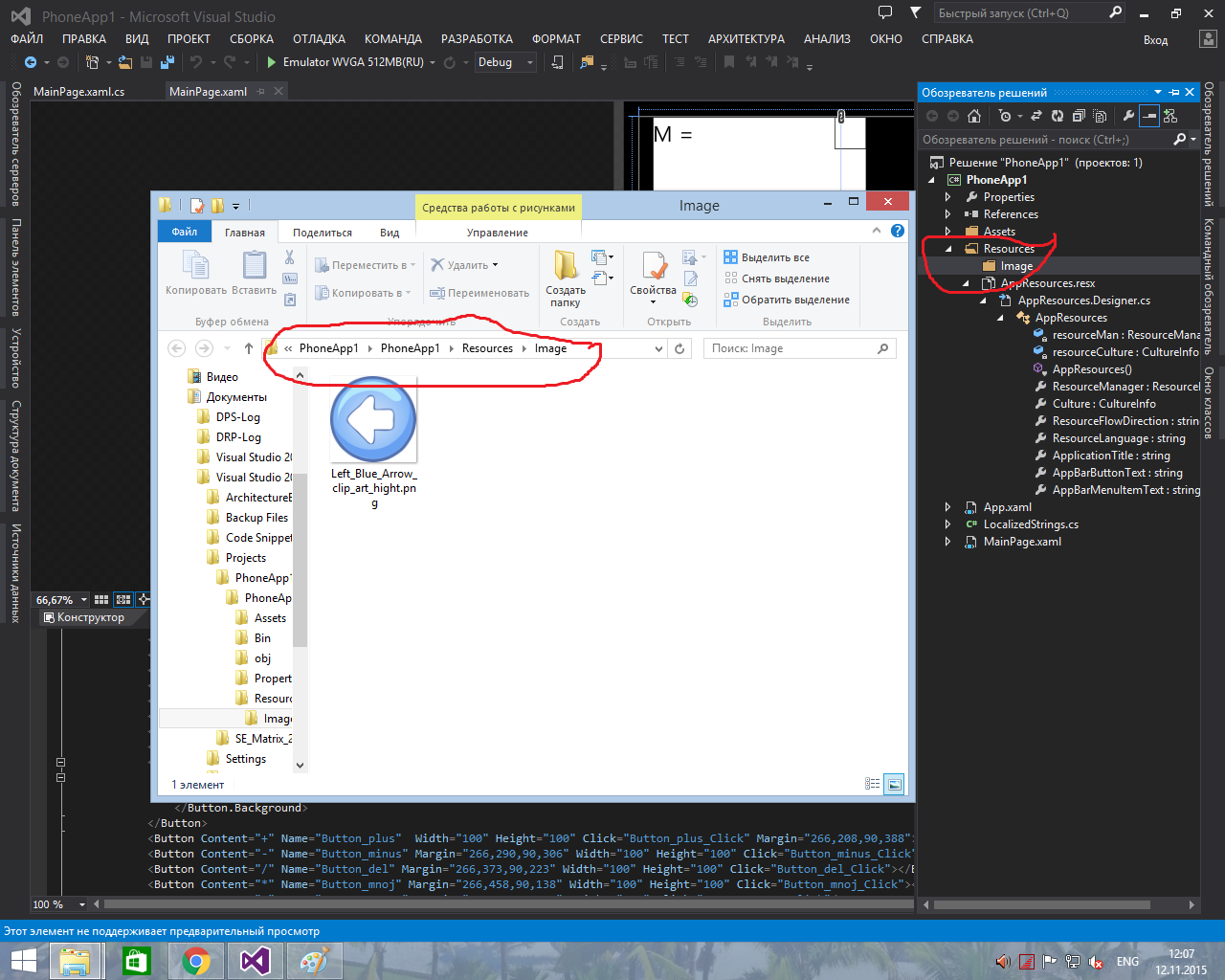The height and width of the screenshot is (980, 1225).
Task: Start debugging with the green play icon
Action: [272, 62]
